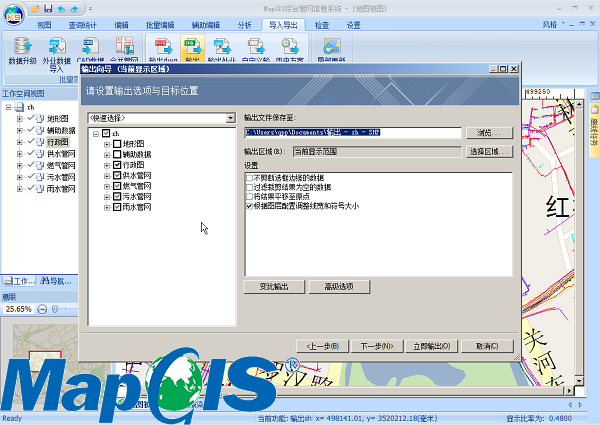Collapse the zh node in export dialog tree

click(x=96, y=134)
